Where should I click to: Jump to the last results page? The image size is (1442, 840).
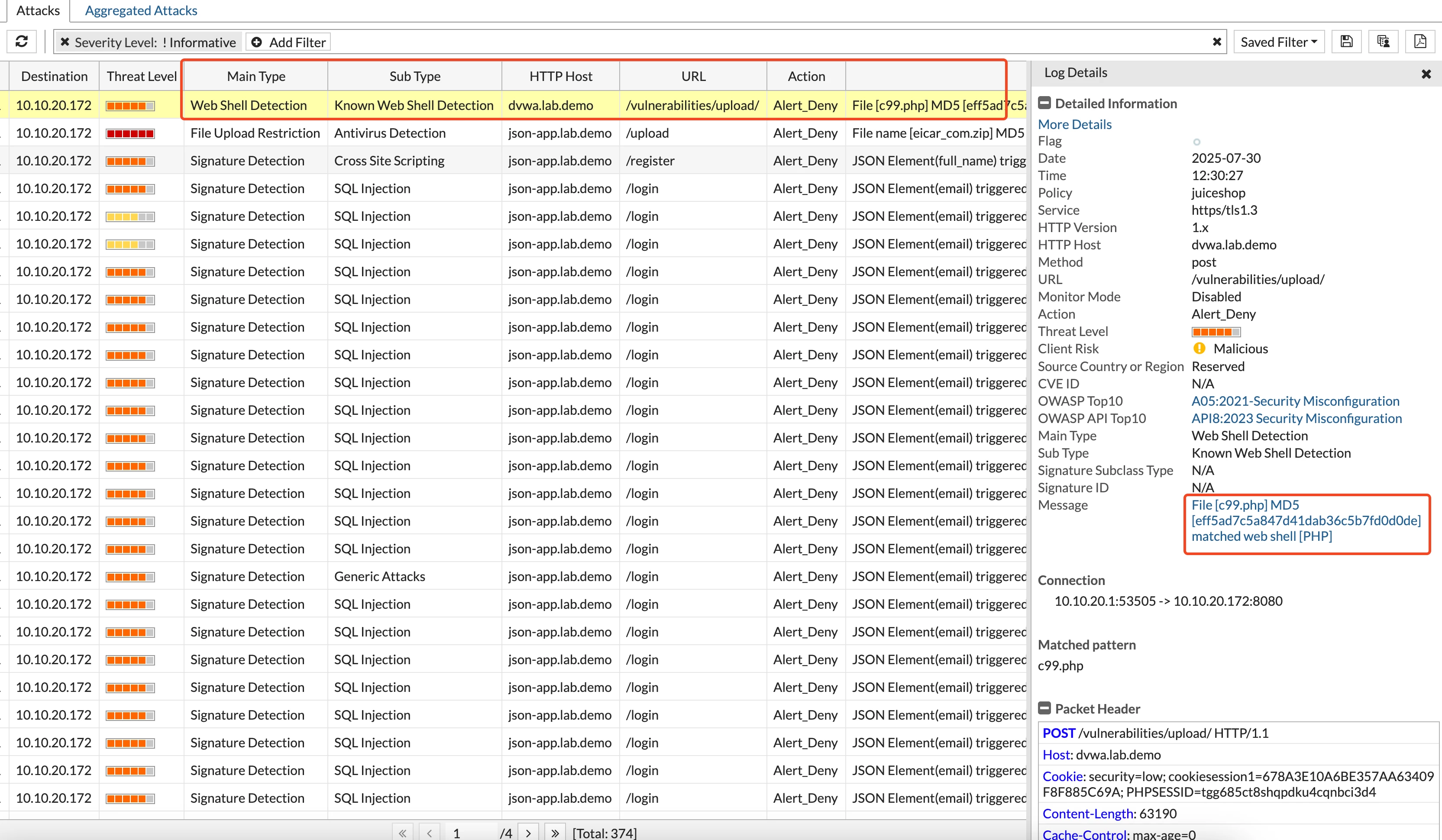[x=555, y=833]
